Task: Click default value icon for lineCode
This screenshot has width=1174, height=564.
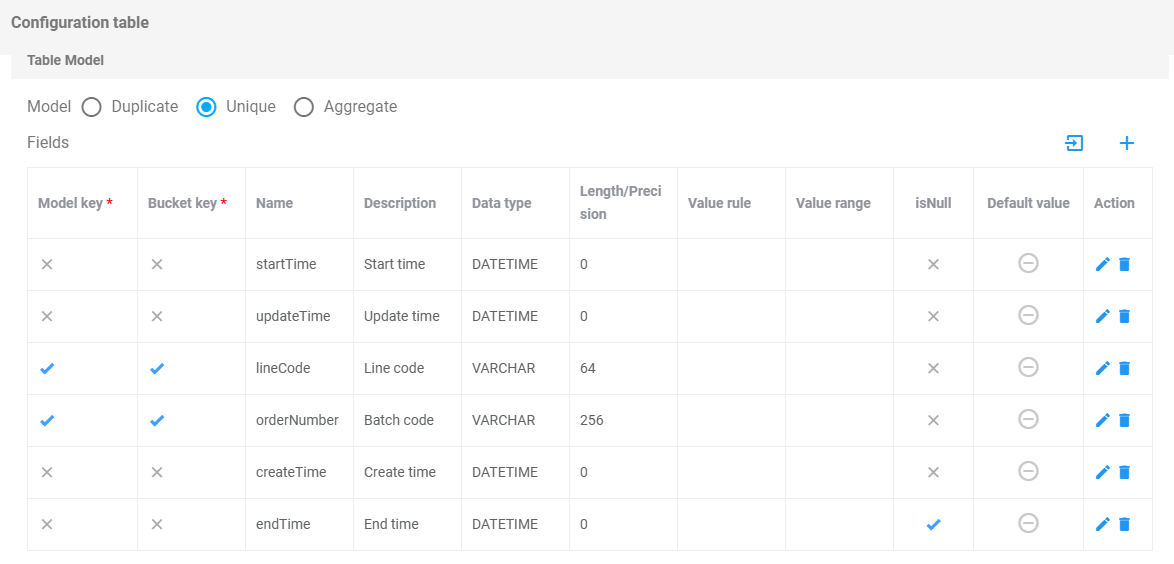Action: click(x=1028, y=367)
